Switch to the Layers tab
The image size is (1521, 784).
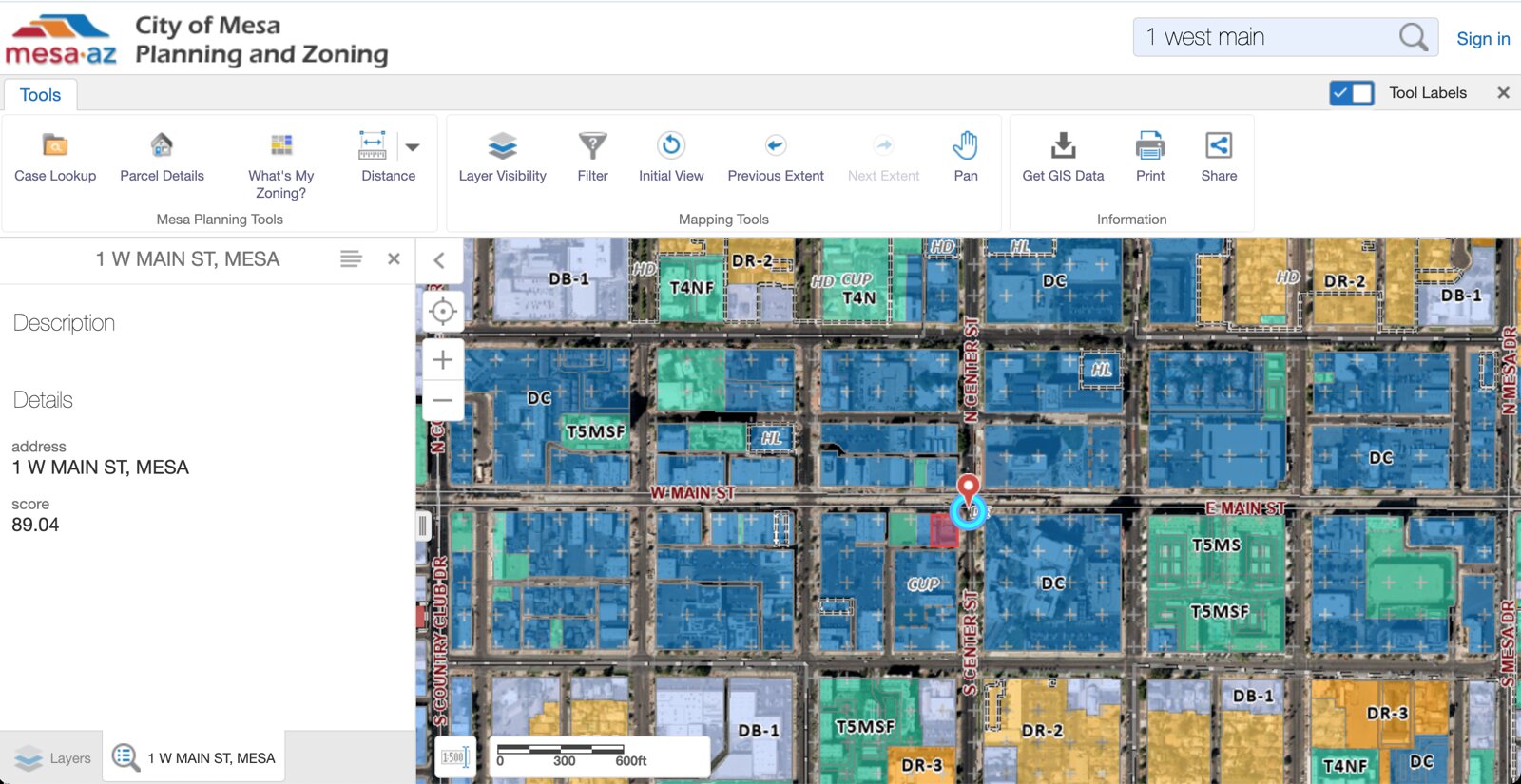[52, 758]
